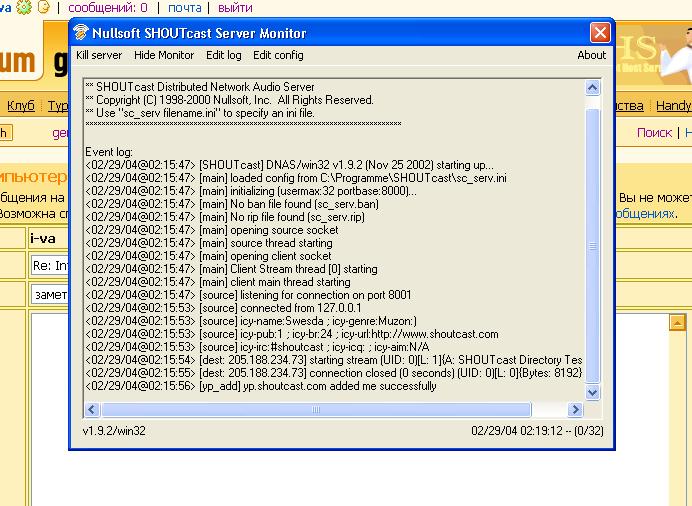Click the webpage textarea scroll up arrow

677,322
